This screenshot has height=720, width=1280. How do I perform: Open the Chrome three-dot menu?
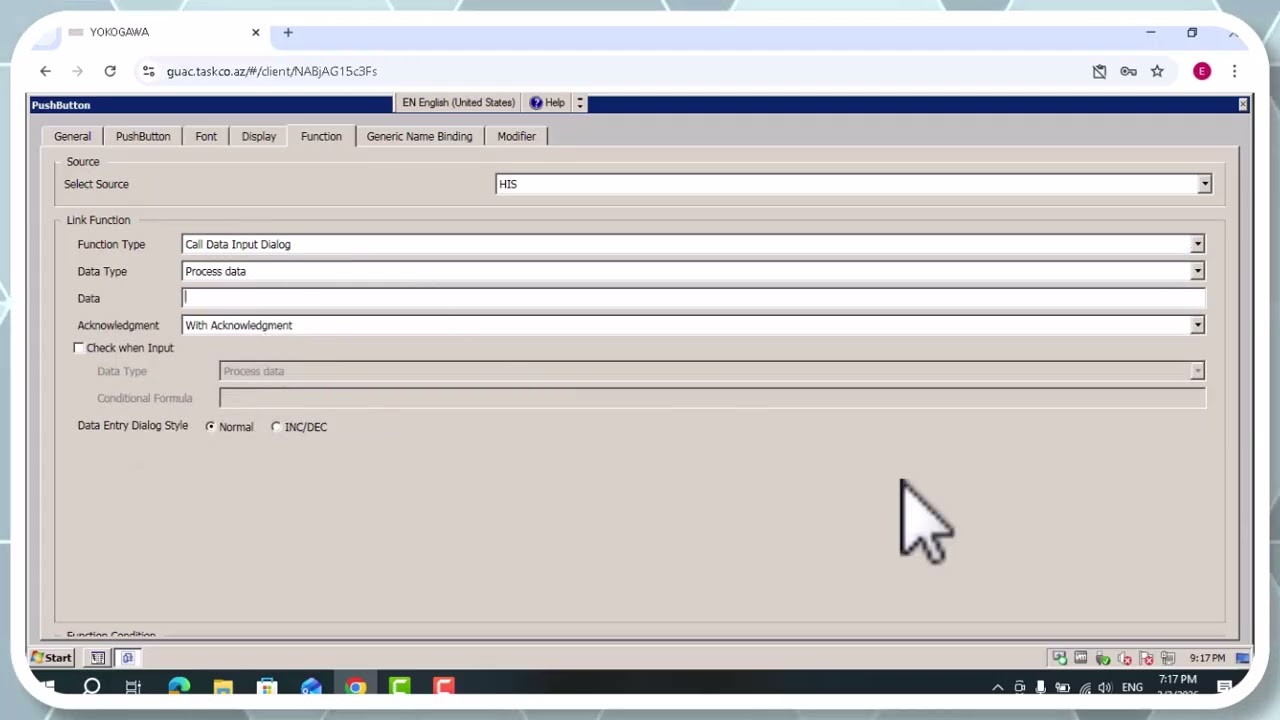[1234, 71]
